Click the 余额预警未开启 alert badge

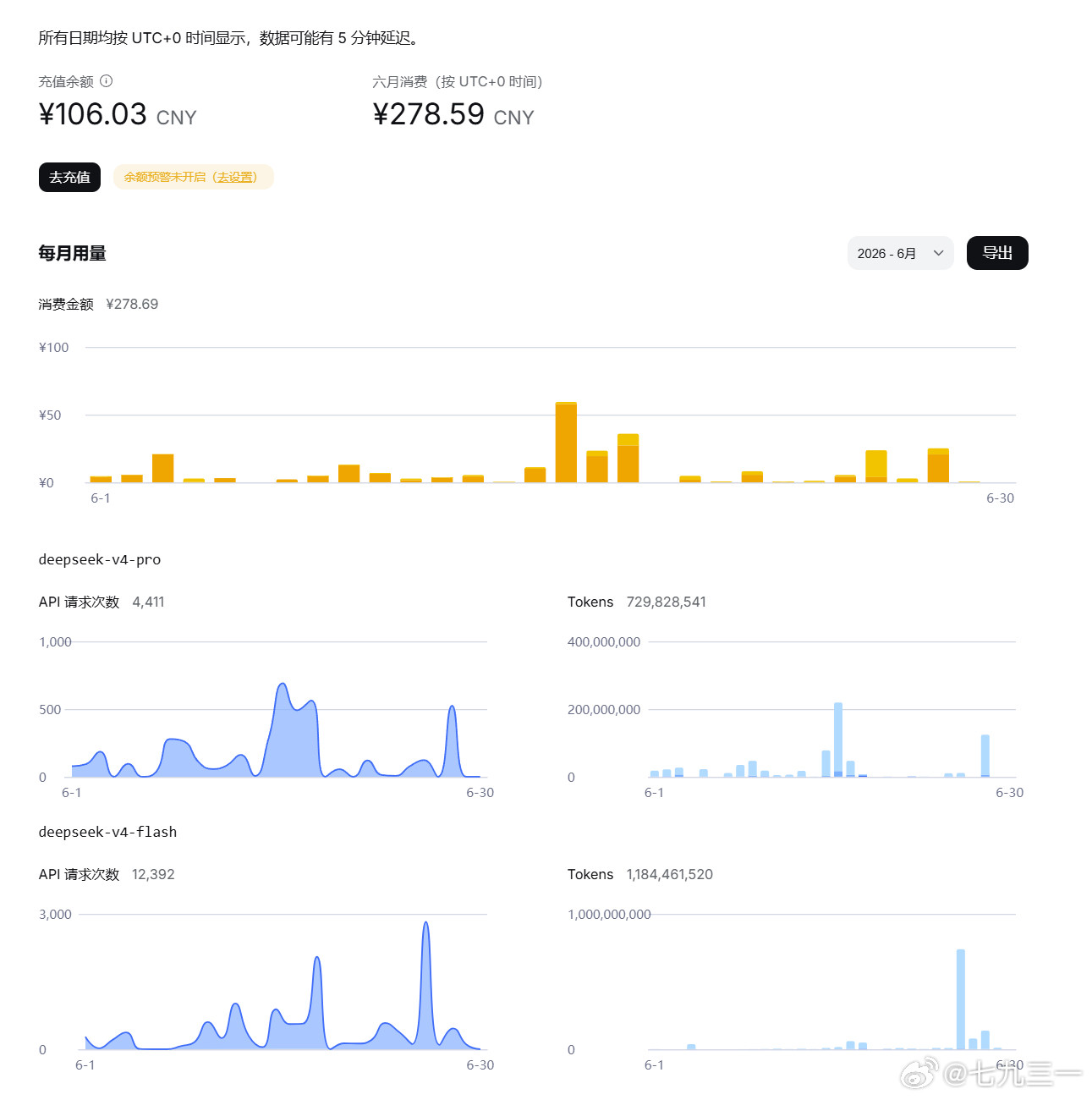pyautogui.click(x=194, y=177)
